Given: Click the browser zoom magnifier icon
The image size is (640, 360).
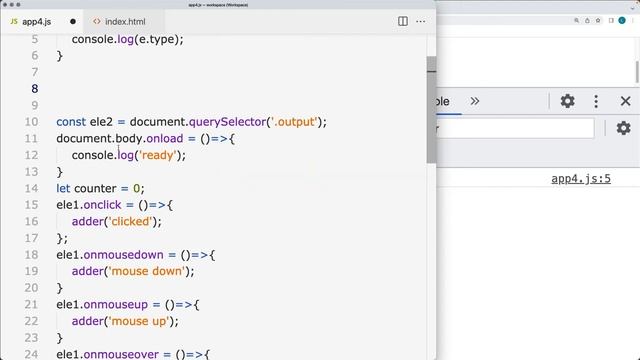Looking at the screenshot, I should point(576,20).
